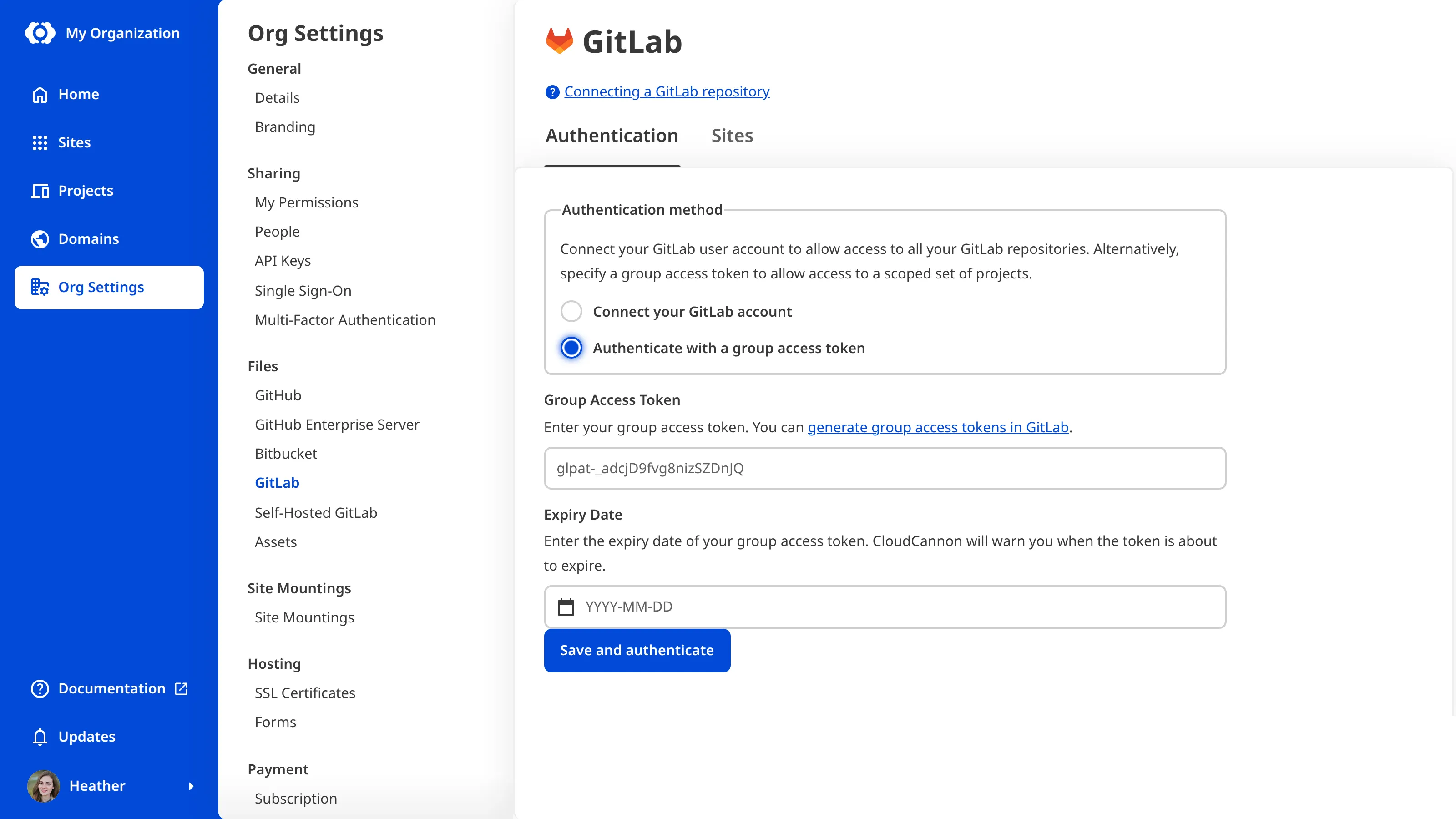Open Assets settings
Screen dimensions: 1456x819
click(x=275, y=542)
